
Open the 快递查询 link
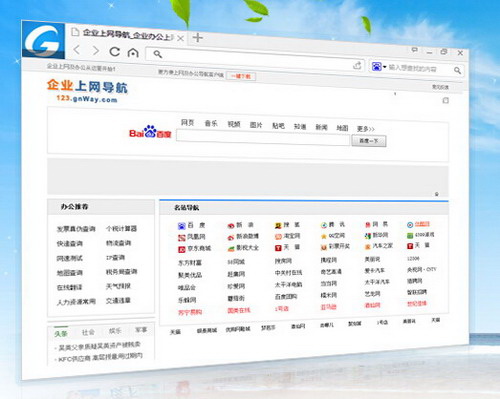point(69,243)
